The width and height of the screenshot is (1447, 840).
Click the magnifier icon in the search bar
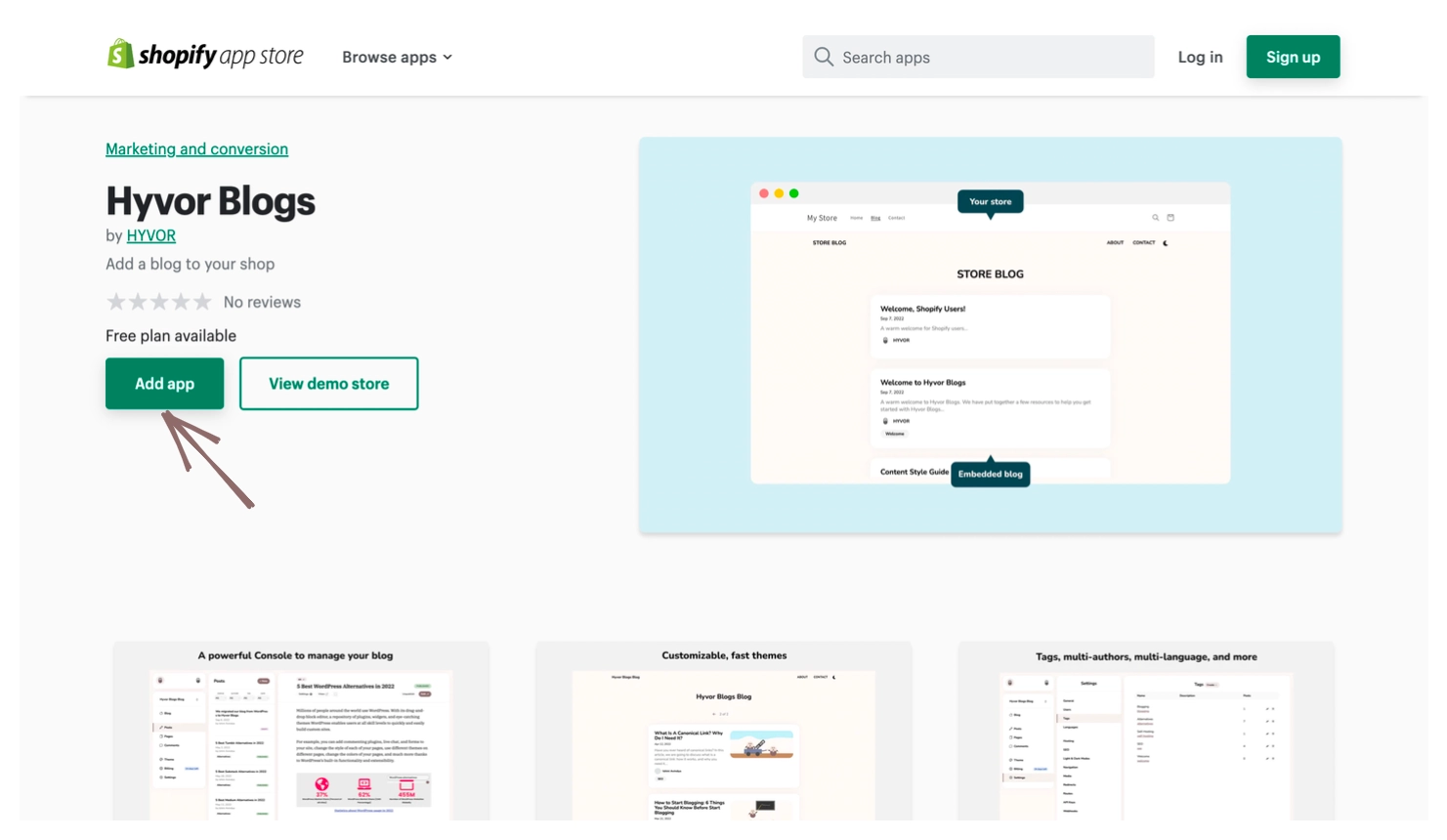[x=824, y=57]
